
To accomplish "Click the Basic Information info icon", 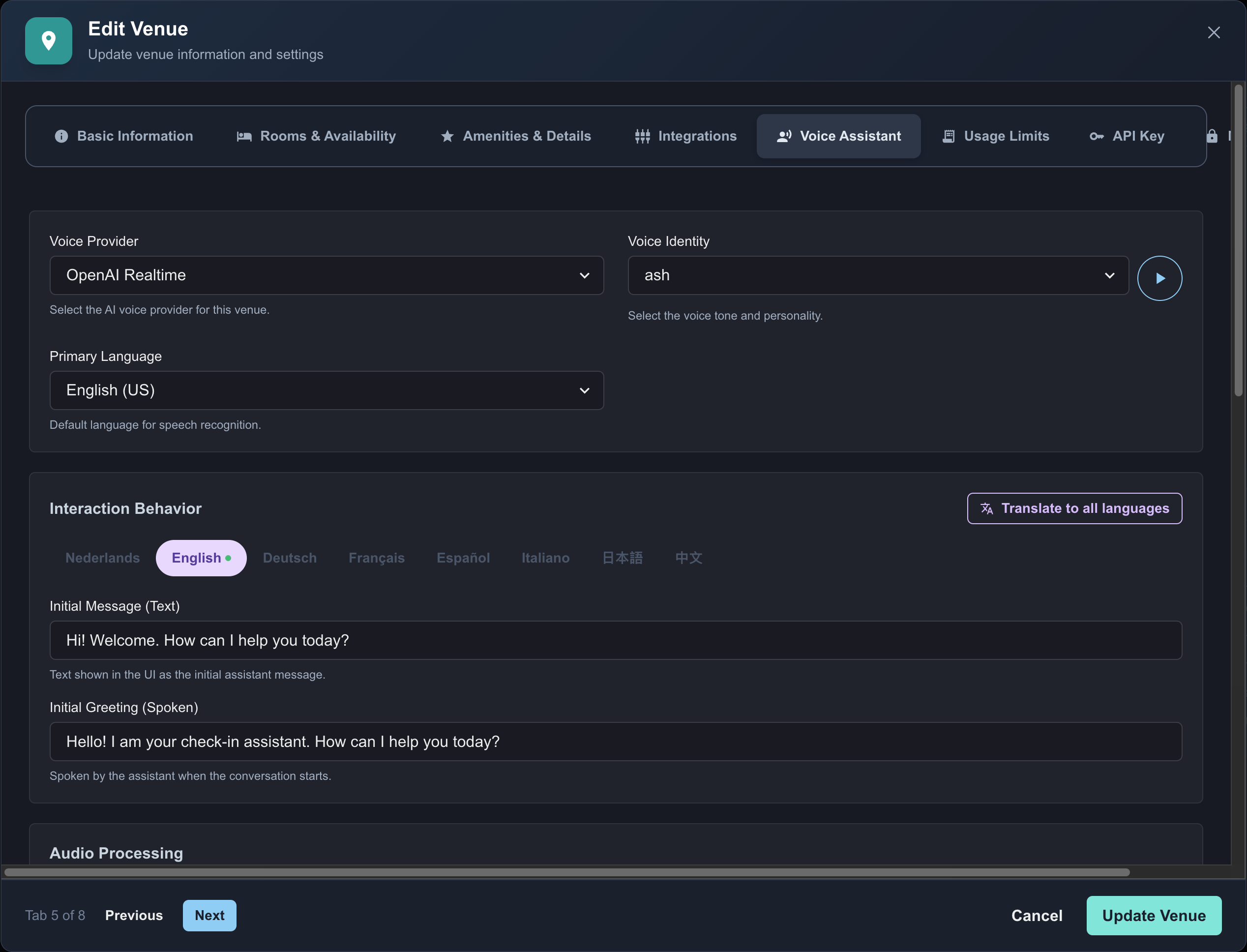I will pos(61,137).
